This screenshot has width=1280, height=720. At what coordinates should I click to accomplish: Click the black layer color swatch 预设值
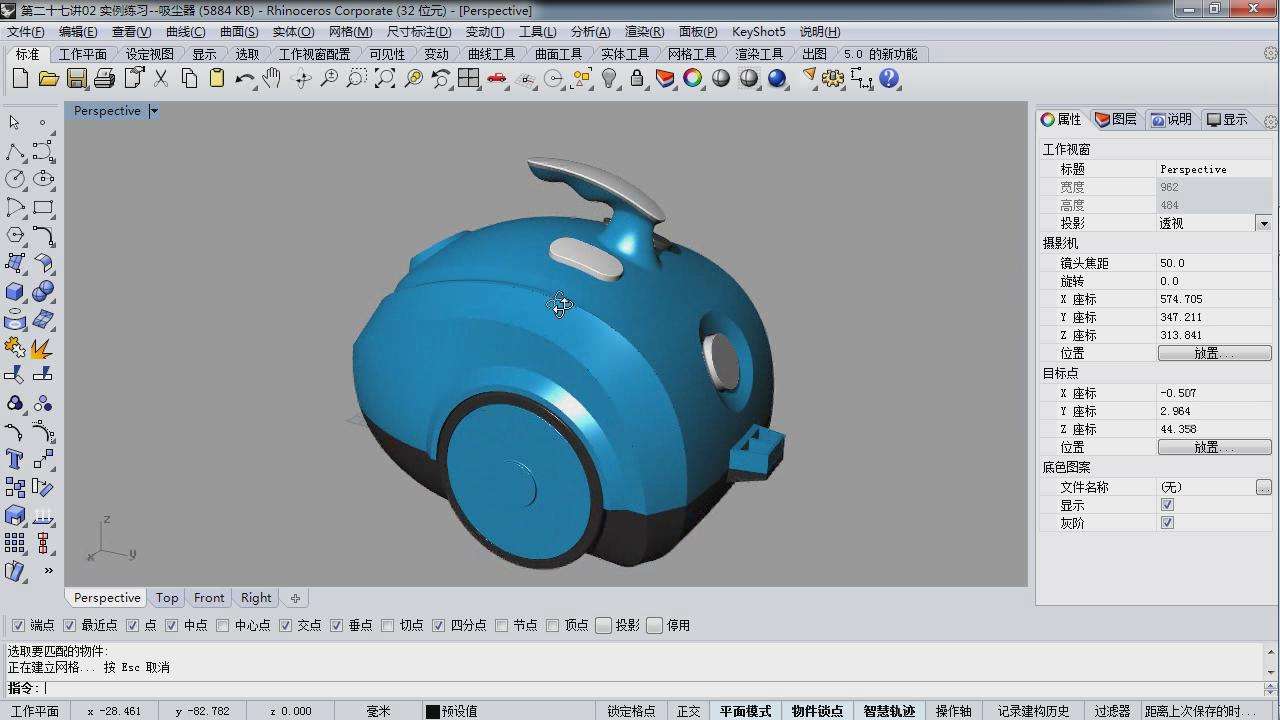tap(432, 711)
